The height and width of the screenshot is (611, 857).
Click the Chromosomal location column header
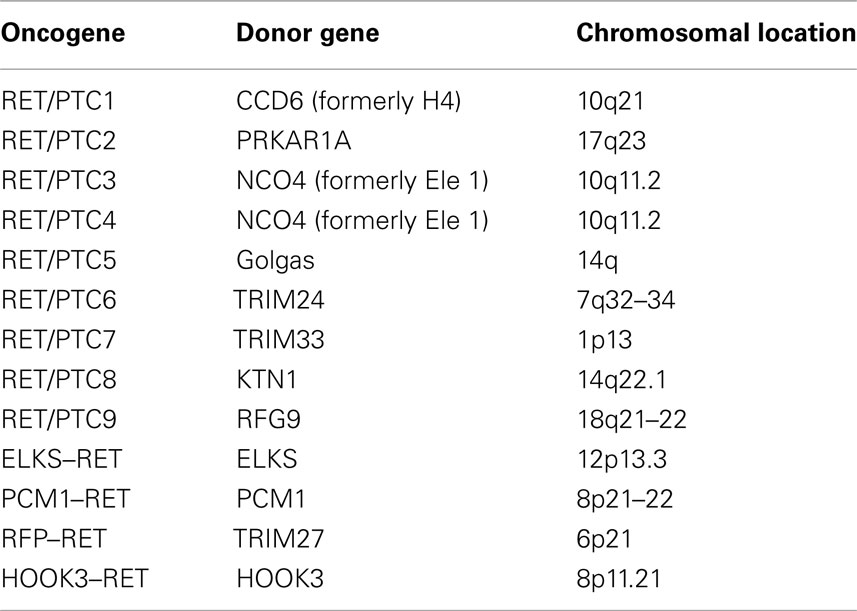[x=717, y=33]
